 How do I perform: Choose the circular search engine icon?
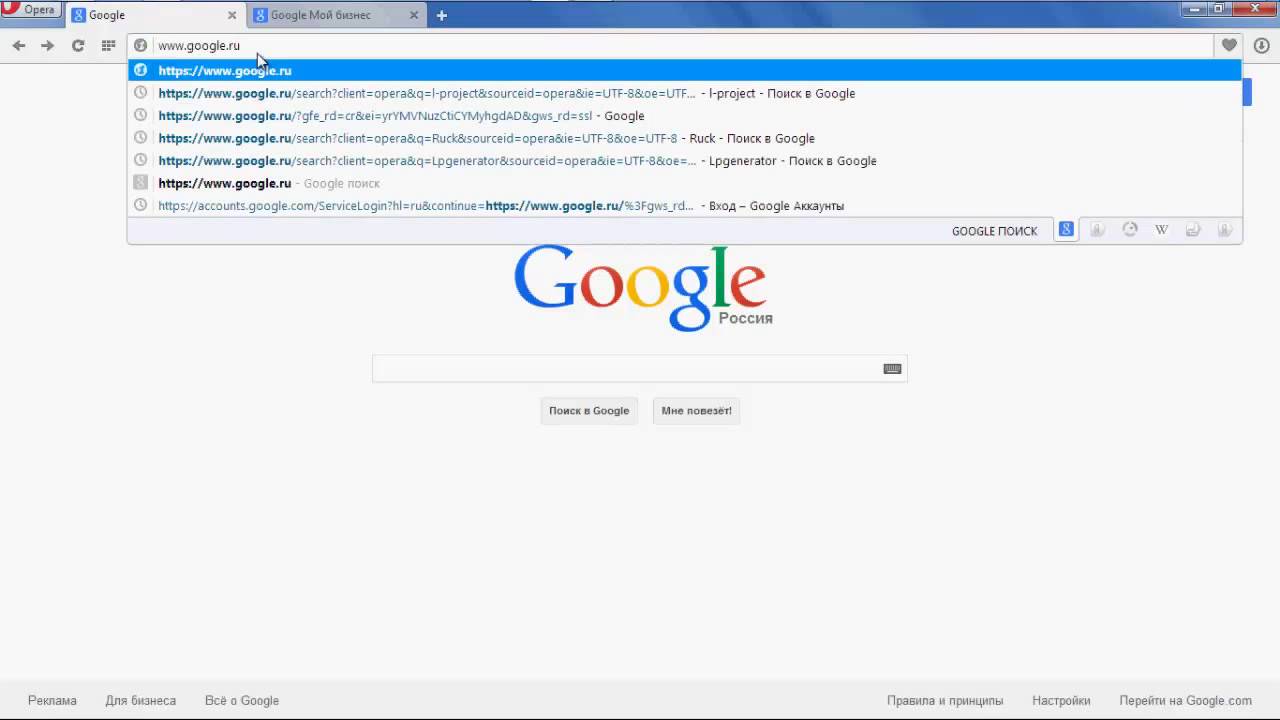pos(1130,230)
